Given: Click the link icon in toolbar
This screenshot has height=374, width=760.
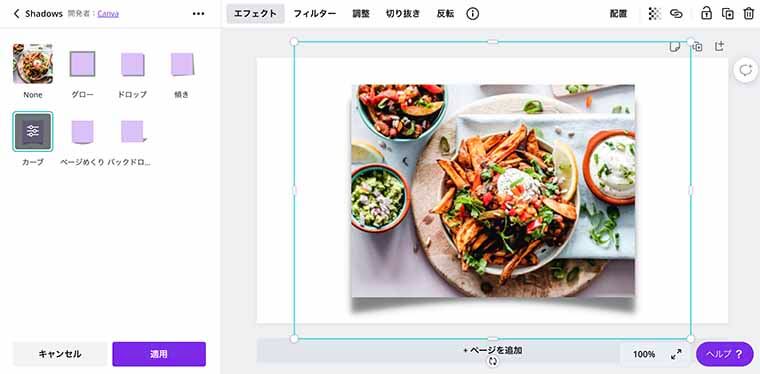Looking at the screenshot, I should click(676, 14).
